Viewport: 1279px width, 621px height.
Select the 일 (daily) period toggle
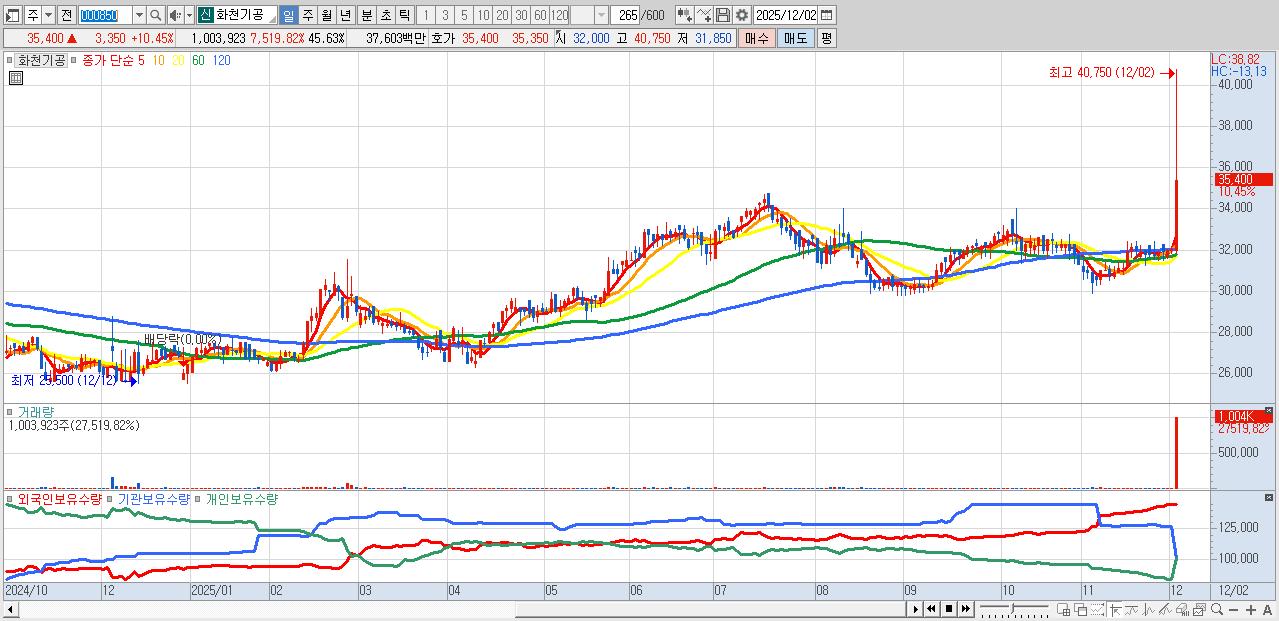click(x=288, y=15)
